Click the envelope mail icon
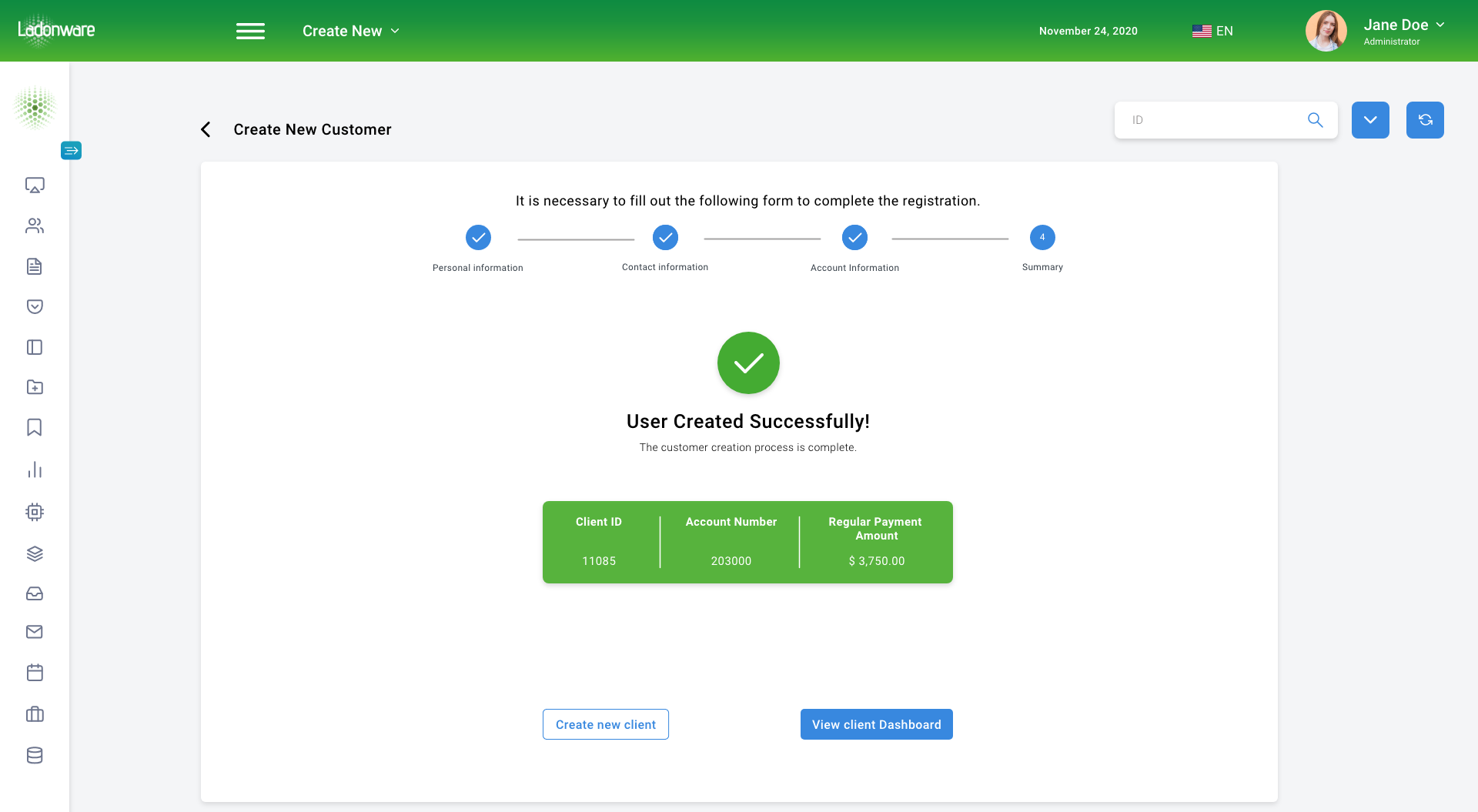The width and height of the screenshot is (1478, 812). 35,632
